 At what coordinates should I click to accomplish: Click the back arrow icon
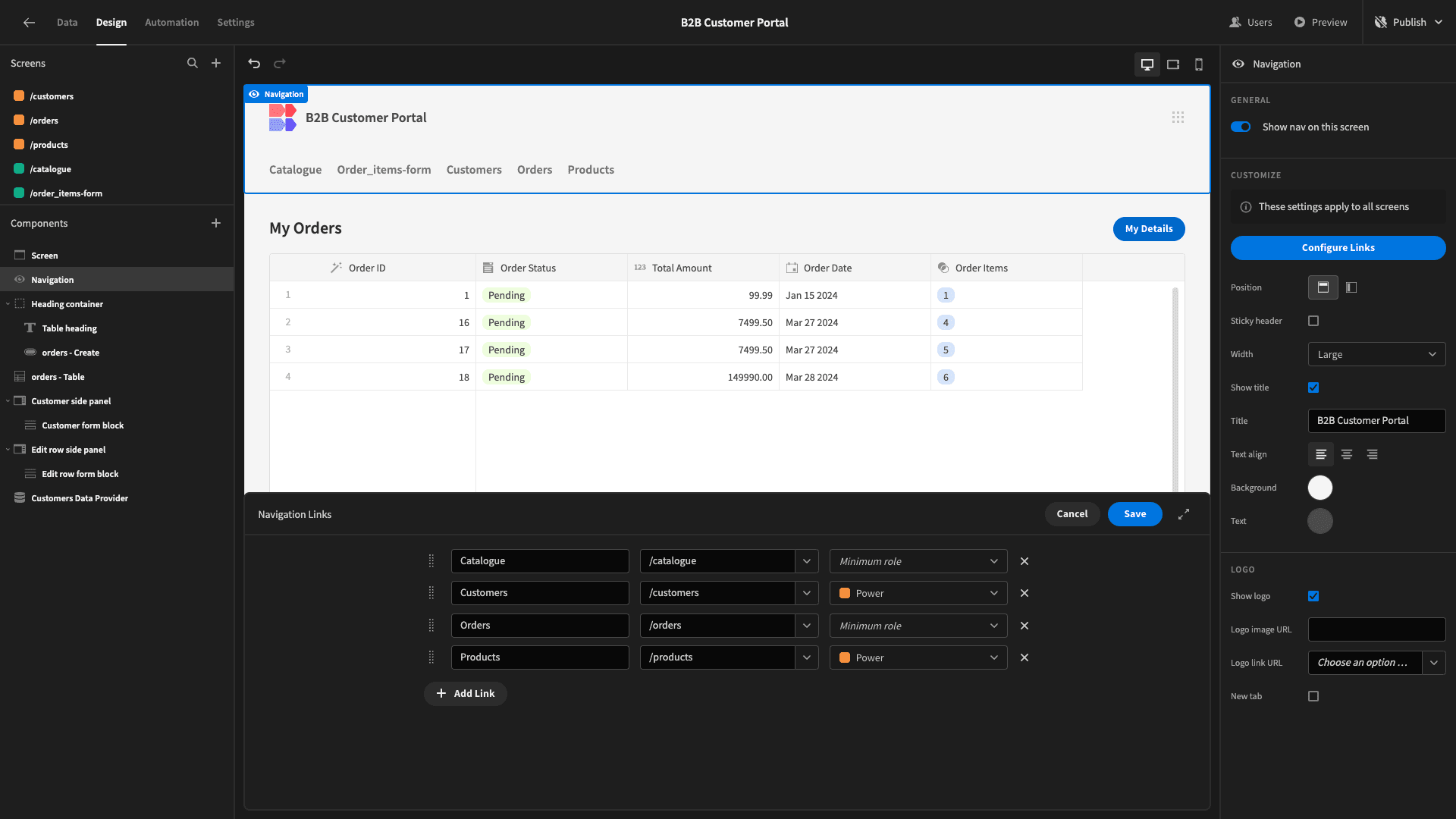29,23
